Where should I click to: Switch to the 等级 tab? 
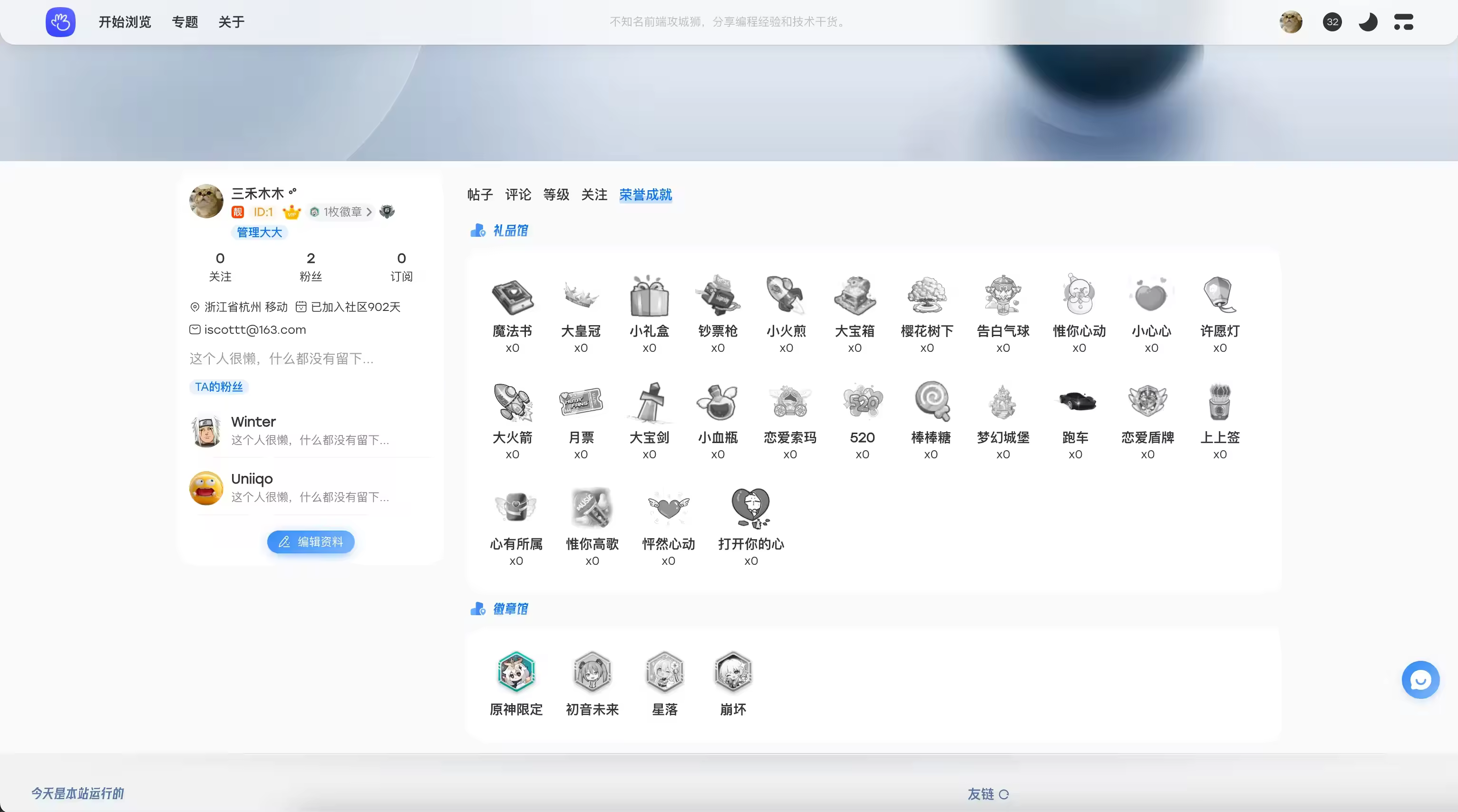[556, 194]
